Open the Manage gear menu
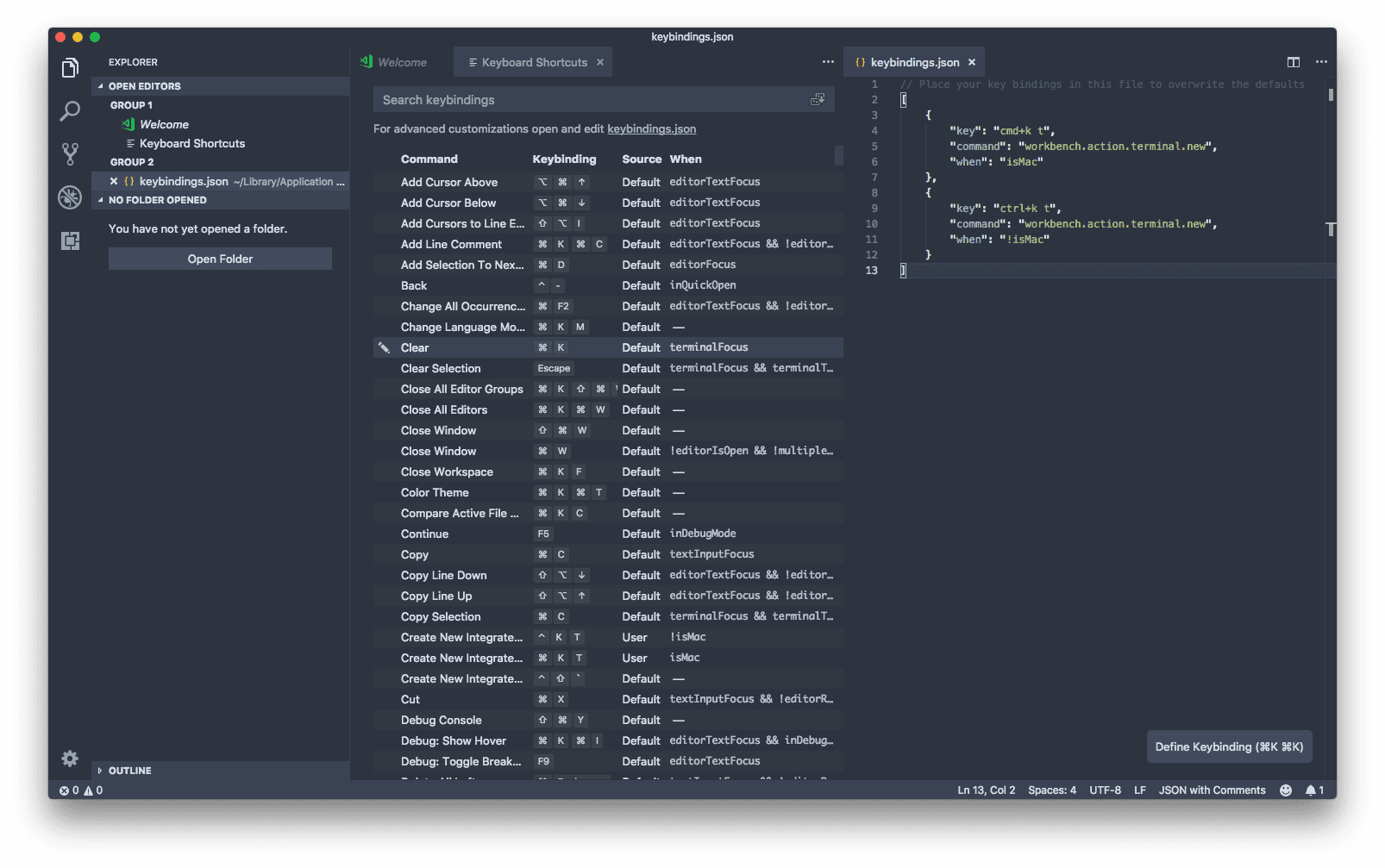Screen dimensions: 1385x868 click(70, 759)
